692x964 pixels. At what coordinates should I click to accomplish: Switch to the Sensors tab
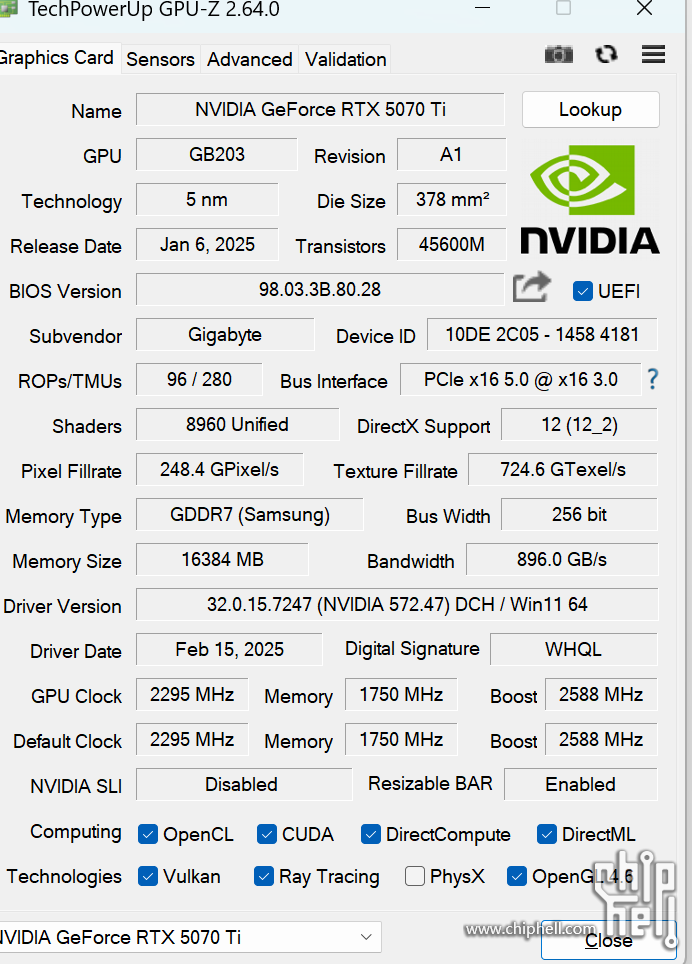(x=160, y=59)
